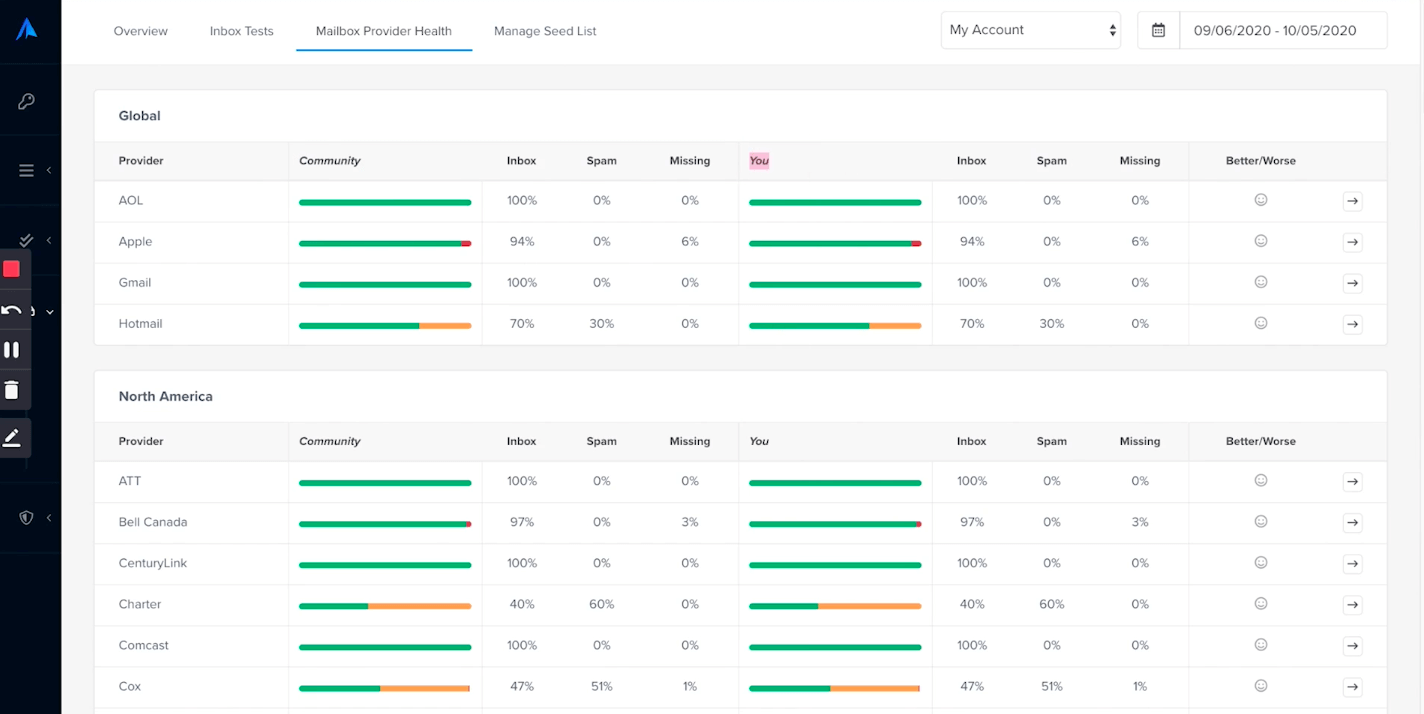Click the Community 30% Spam value for Hotmail
Viewport: 1424px width, 714px height.
coord(602,323)
